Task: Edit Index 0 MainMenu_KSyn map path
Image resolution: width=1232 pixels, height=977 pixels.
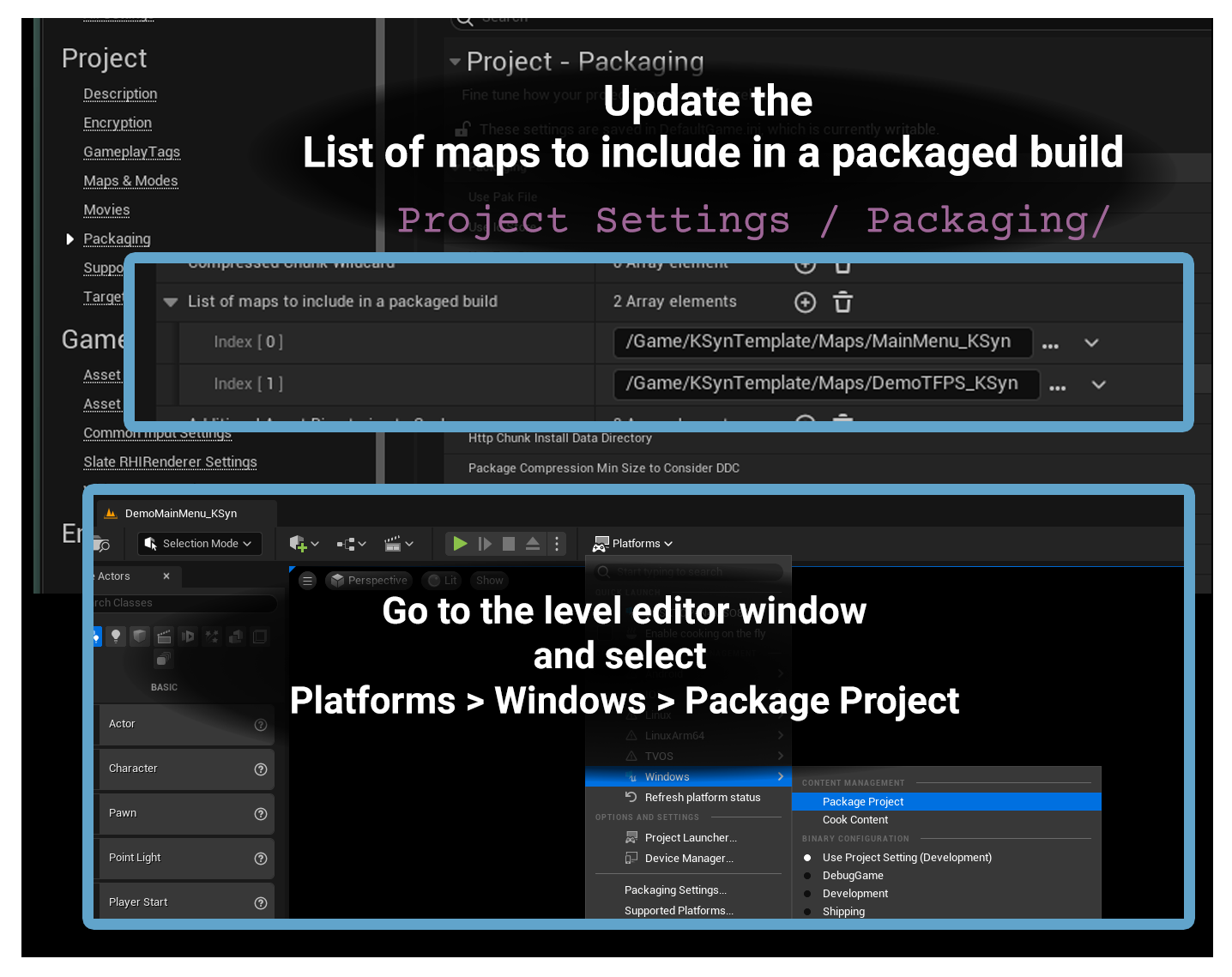Action: [x=823, y=341]
